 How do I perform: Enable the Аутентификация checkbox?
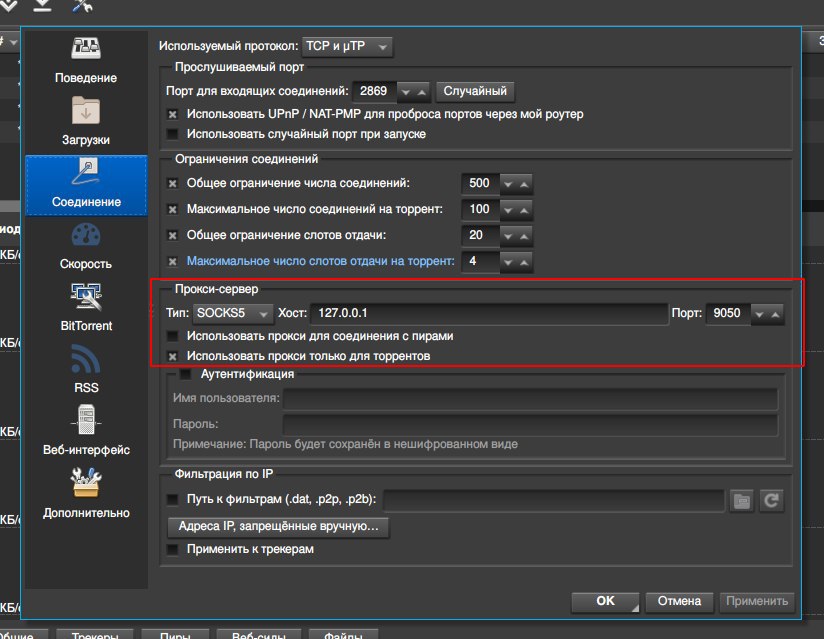click(186, 374)
